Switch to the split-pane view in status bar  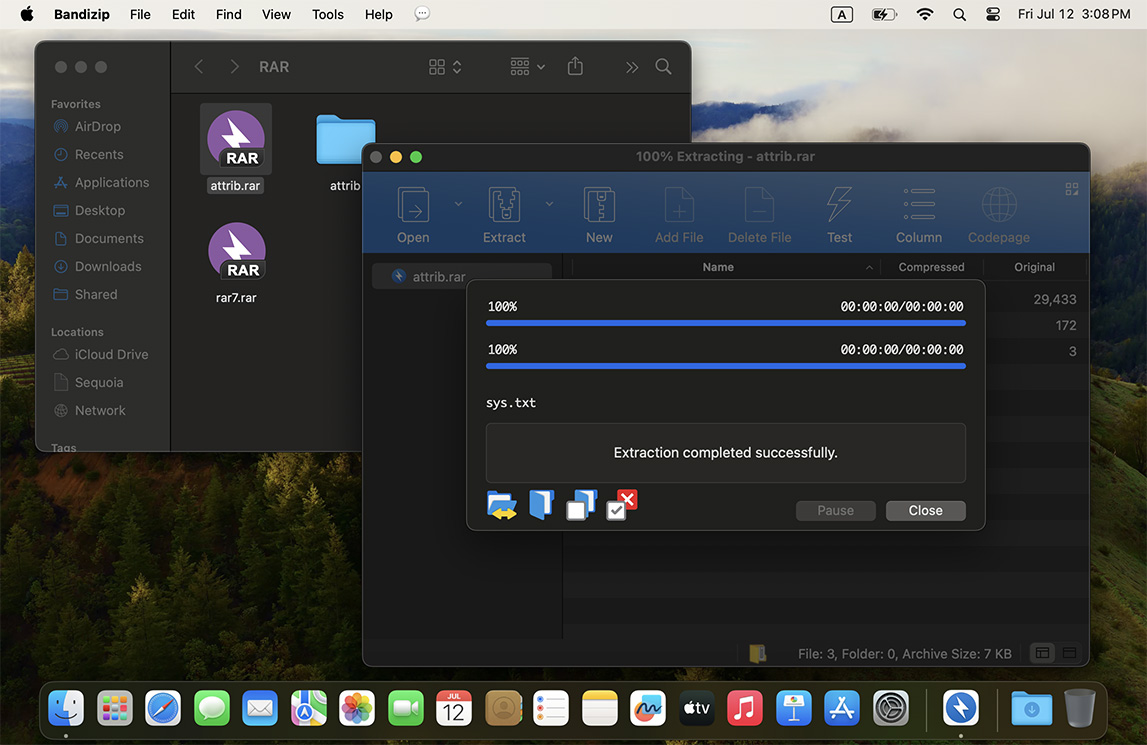click(x=1042, y=653)
